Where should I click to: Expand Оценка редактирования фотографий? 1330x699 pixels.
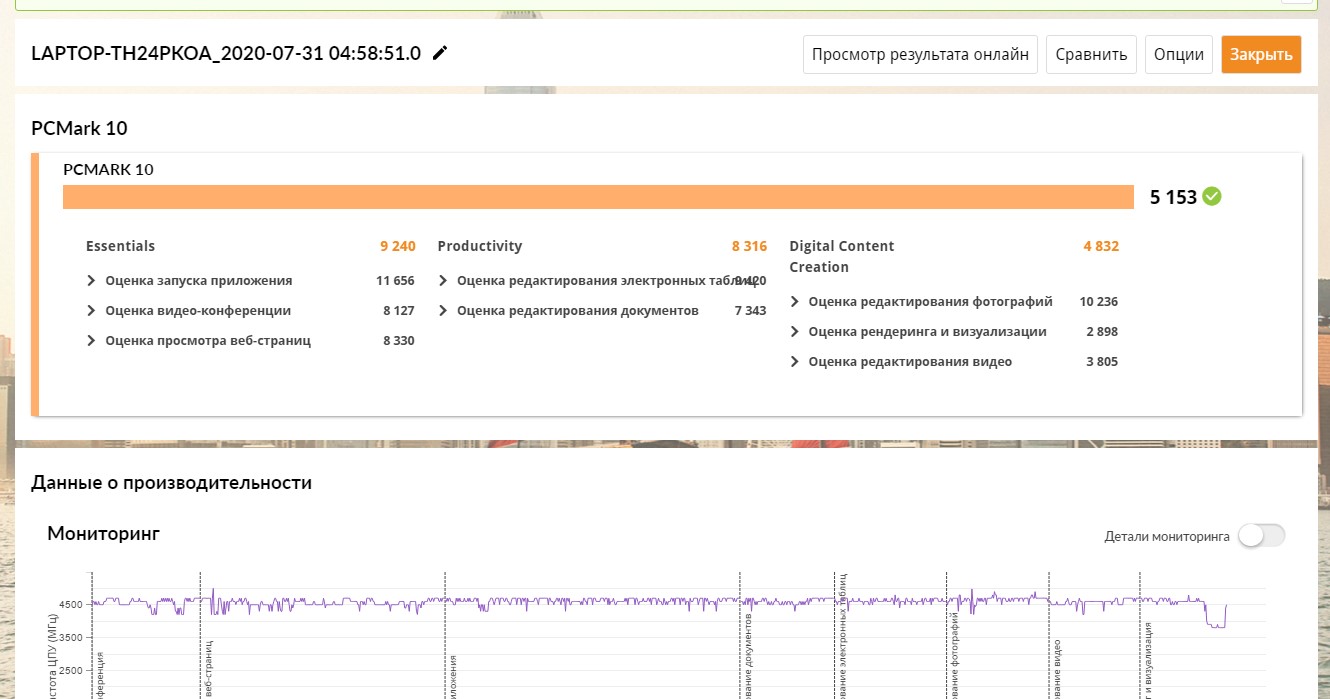point(795,302)
